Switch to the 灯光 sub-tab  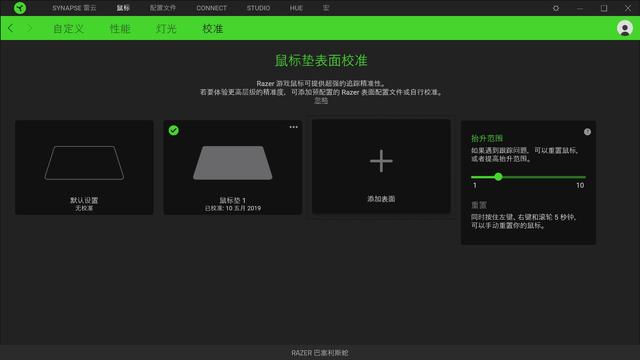click(x=166, y=29)
